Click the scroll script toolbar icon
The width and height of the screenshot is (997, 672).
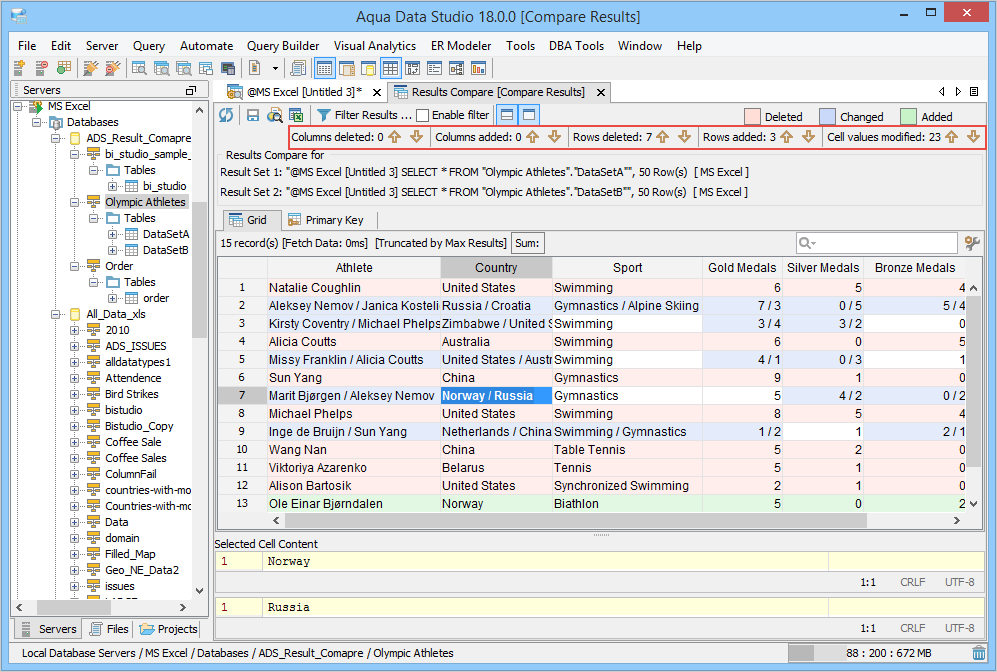coord(298,67)
